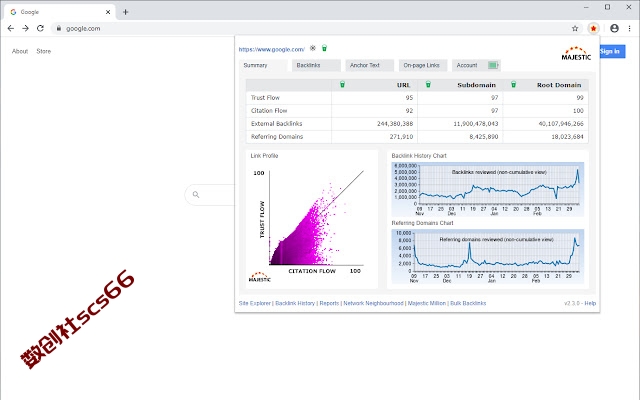
Task: Click the Citation Flow row label
Action: click(x=269, y=111)
